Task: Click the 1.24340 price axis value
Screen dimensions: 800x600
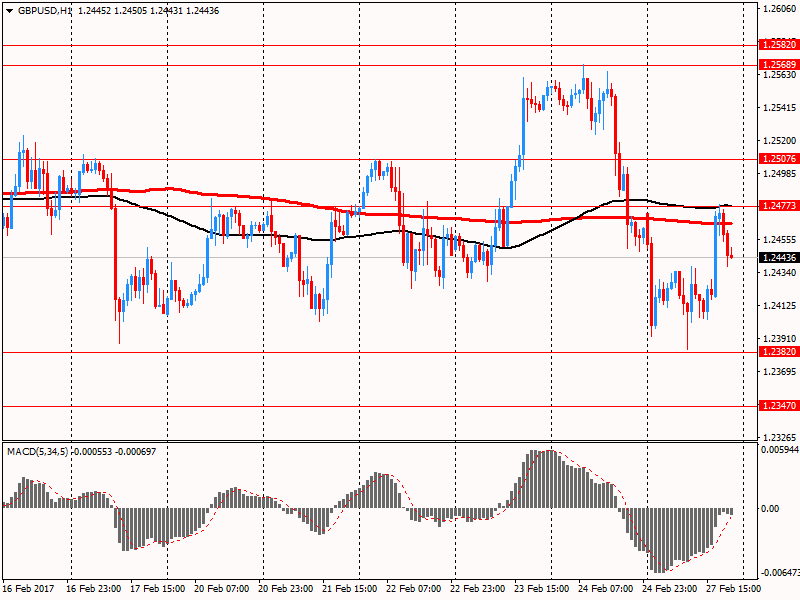Action: point(780,273)
